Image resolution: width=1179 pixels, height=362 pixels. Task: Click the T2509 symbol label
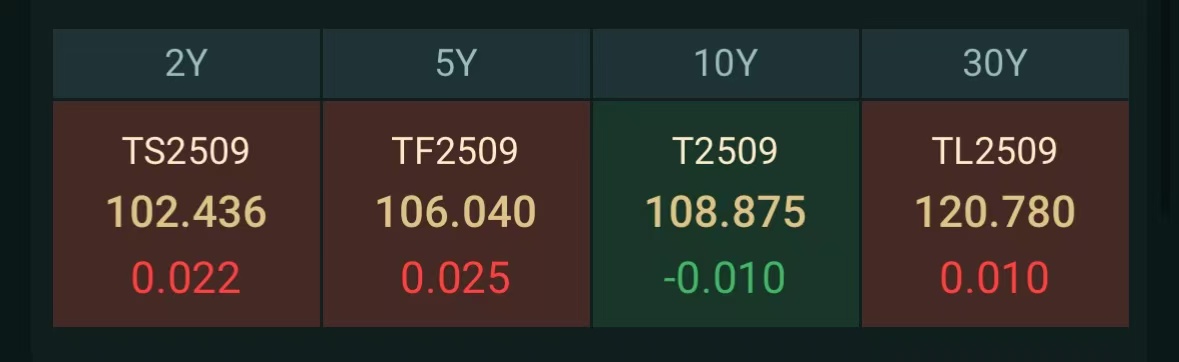725,151
